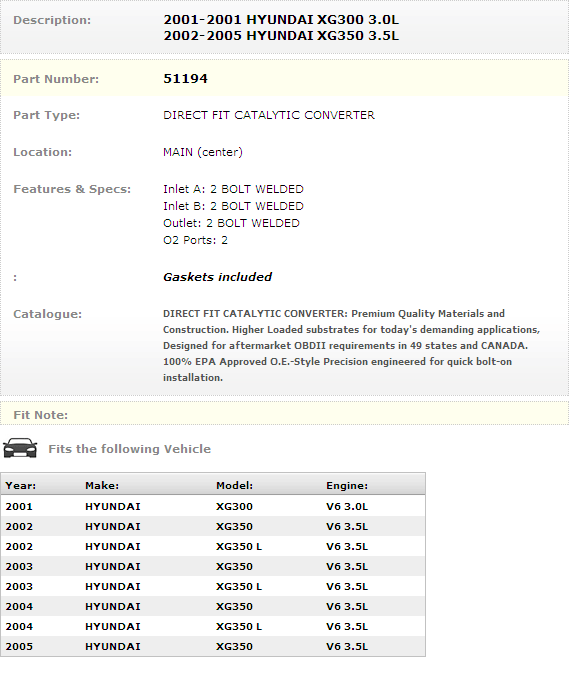Click the Gaskets included text
570x695 pixels.
pos(217,277)
